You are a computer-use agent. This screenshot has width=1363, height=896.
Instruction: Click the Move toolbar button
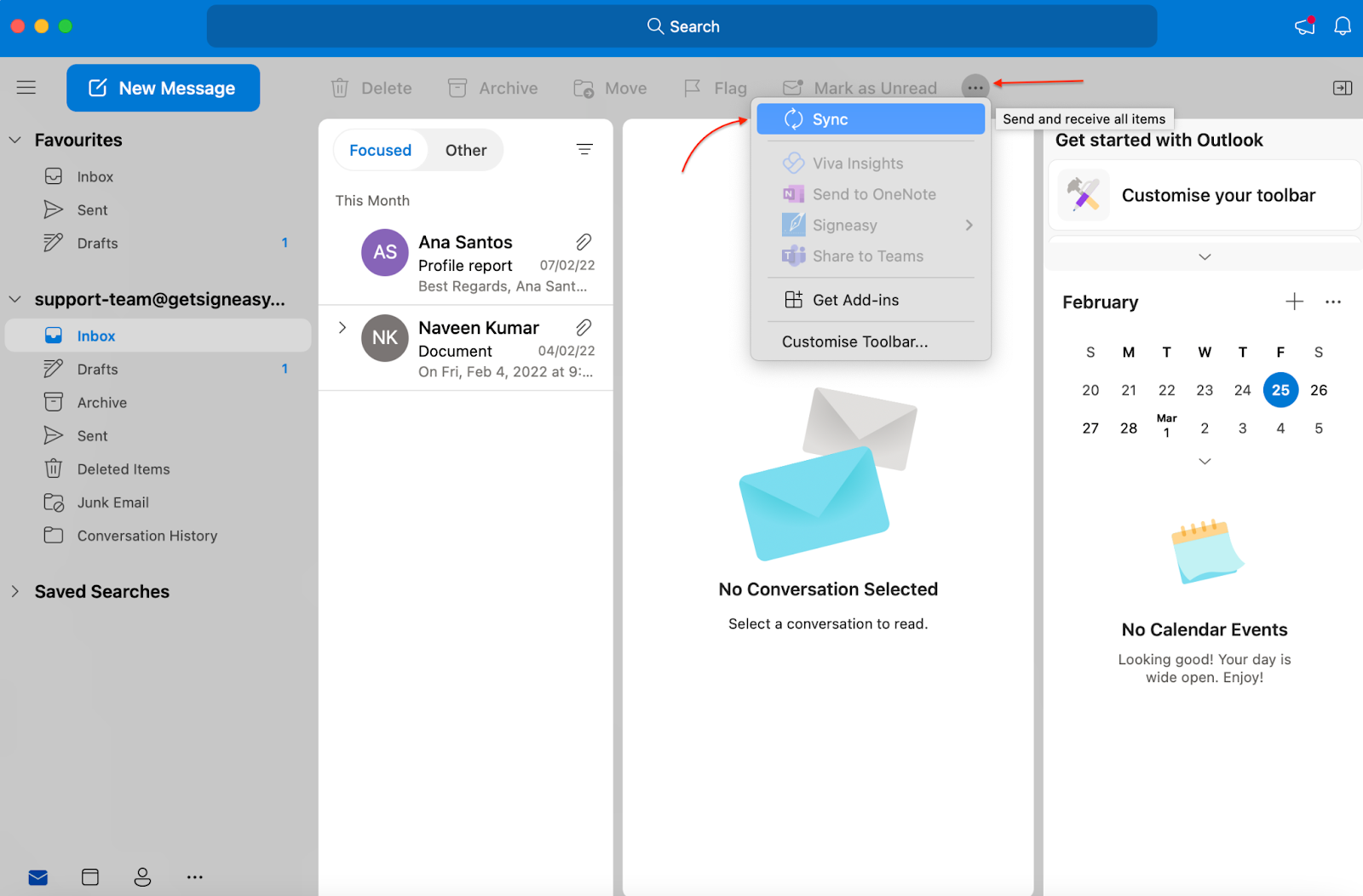[x=610, y=88]
